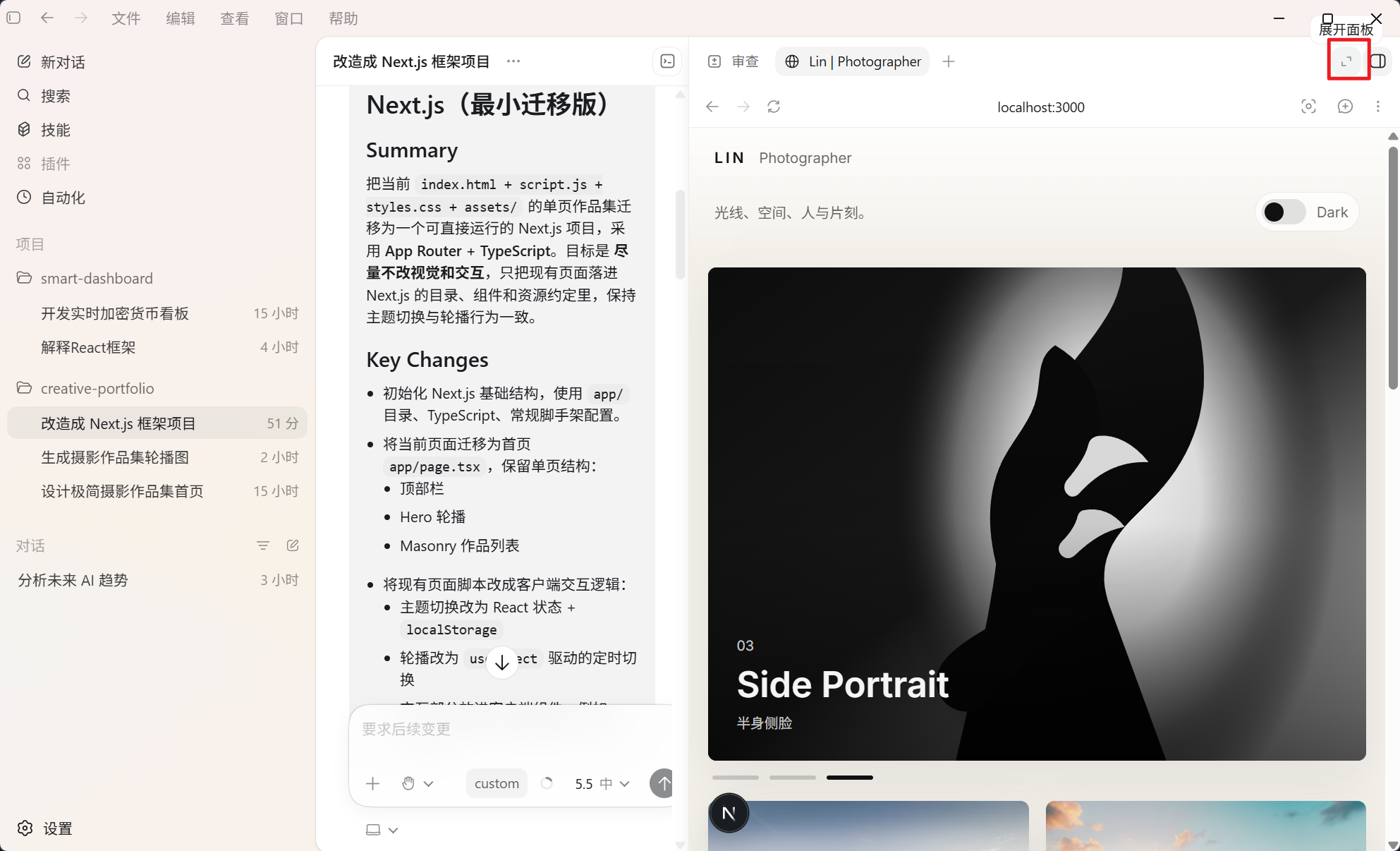Navigate forward in the preview browser
The height and width of the screenshot is (851, 1400).
click(x=743, y=107)
